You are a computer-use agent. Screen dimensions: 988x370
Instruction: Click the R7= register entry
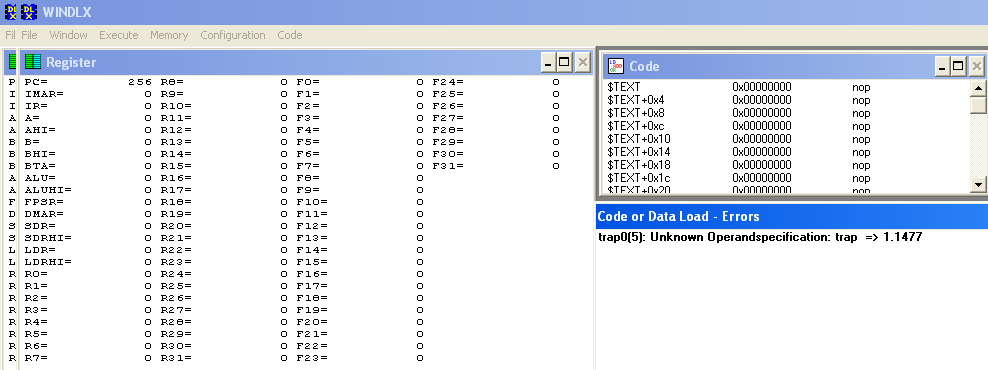coord(88,357)
